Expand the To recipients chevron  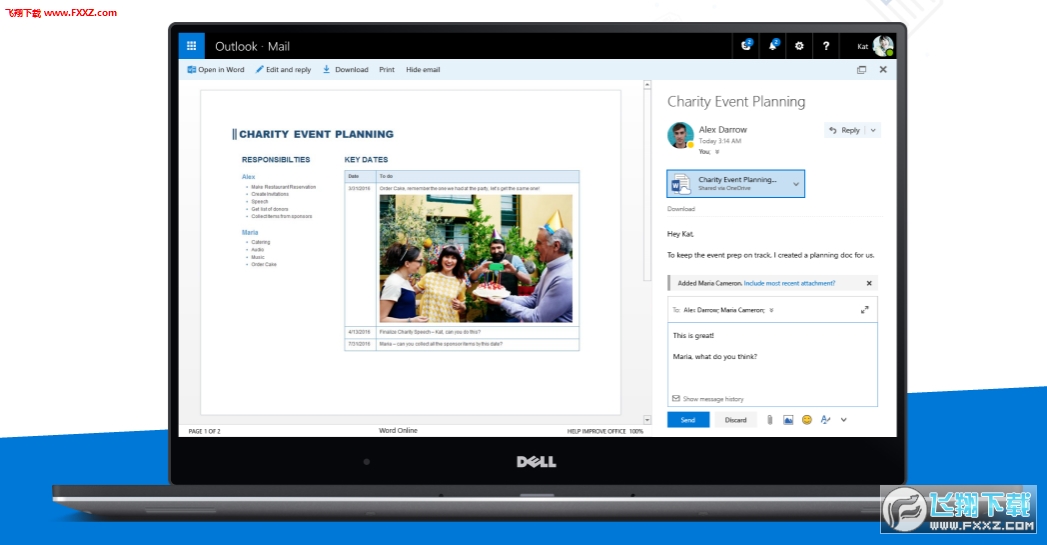coord(771,311)
